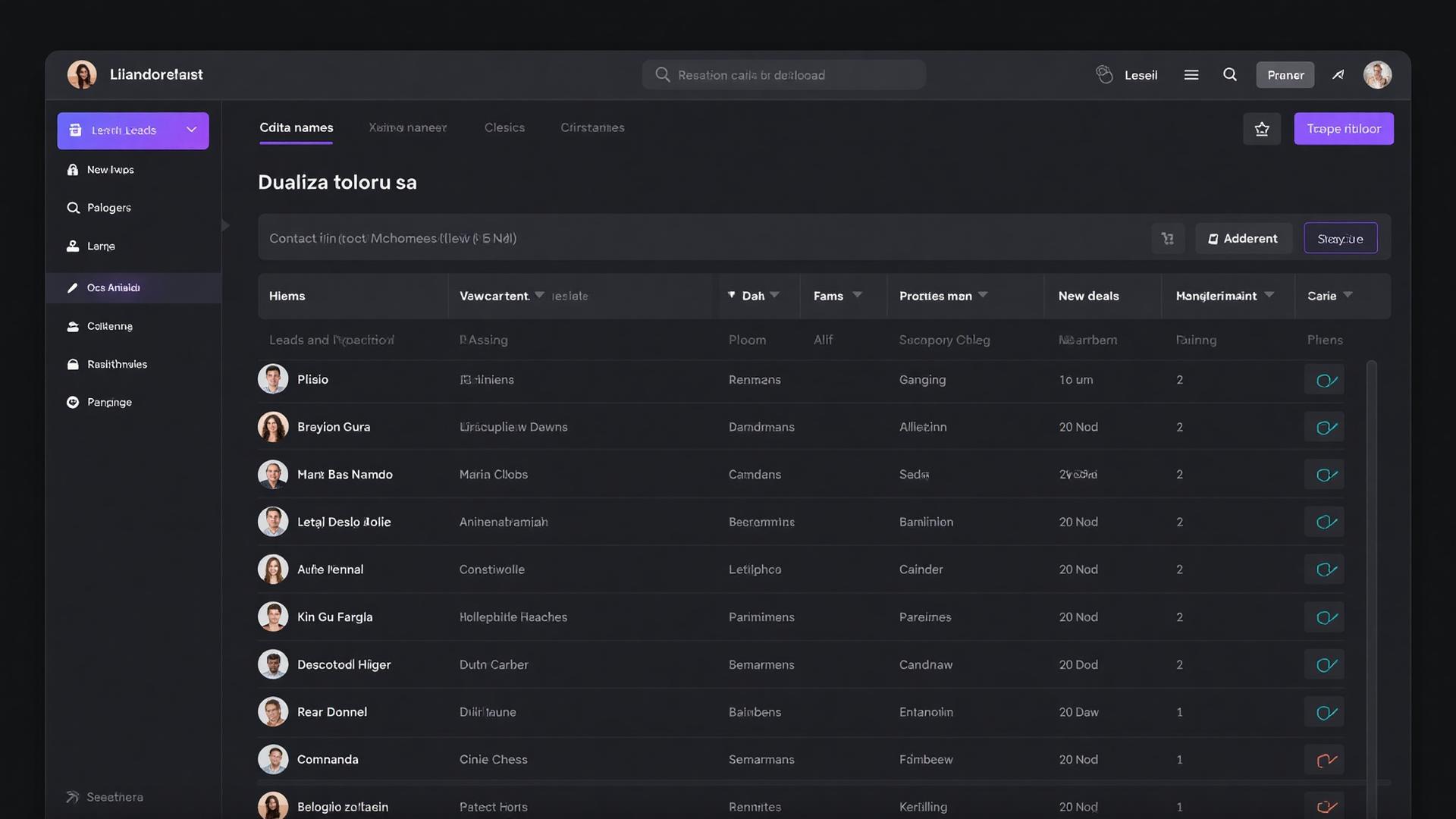1456x819 pixels.
Task: Click the star favorite icon button
Action: point(1262,129)
